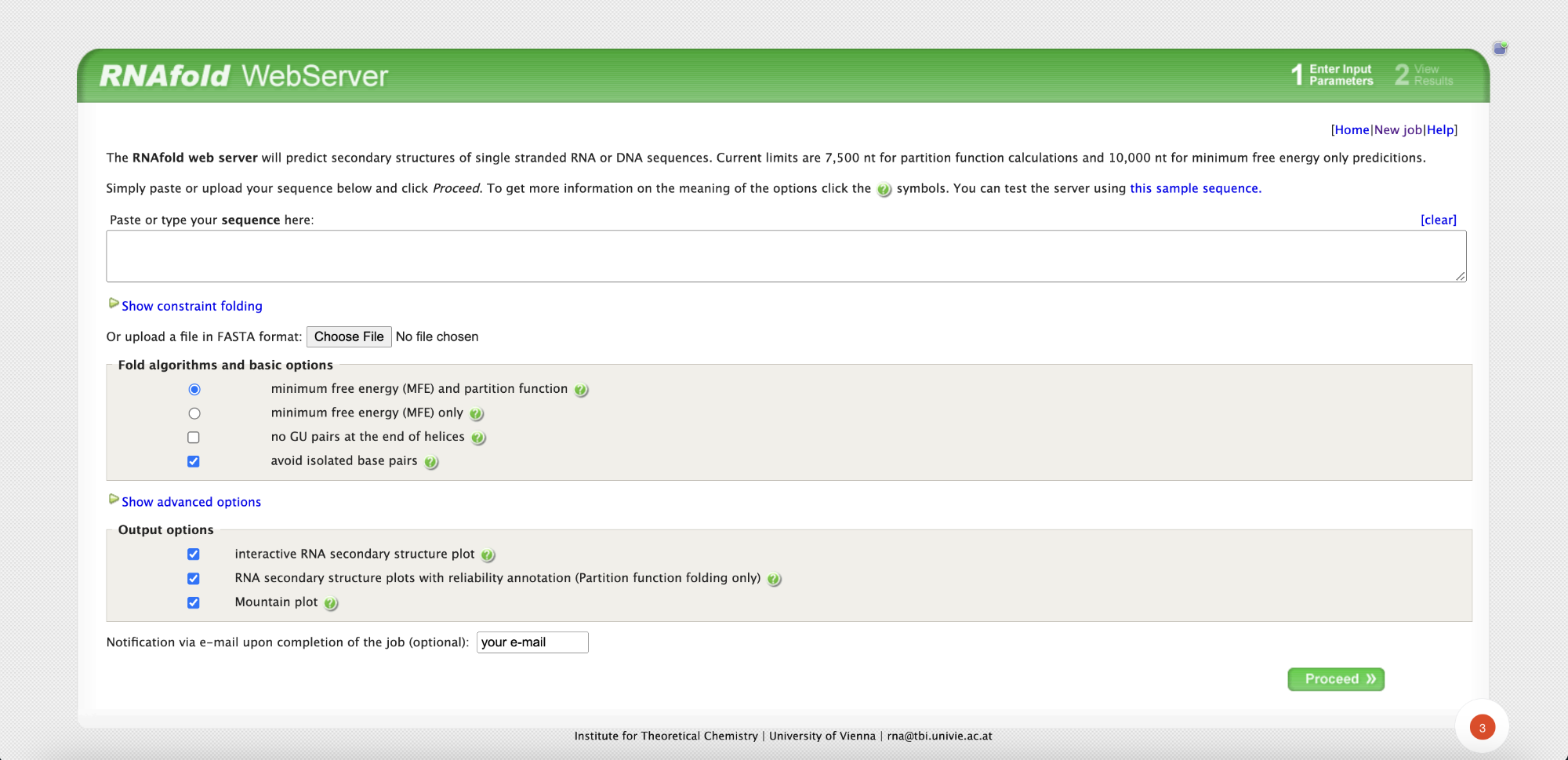Click the extension icon at top right corner
The height and width of the screenshot is (760, 1568).
pyautogui.click(x=1500, y=49)
